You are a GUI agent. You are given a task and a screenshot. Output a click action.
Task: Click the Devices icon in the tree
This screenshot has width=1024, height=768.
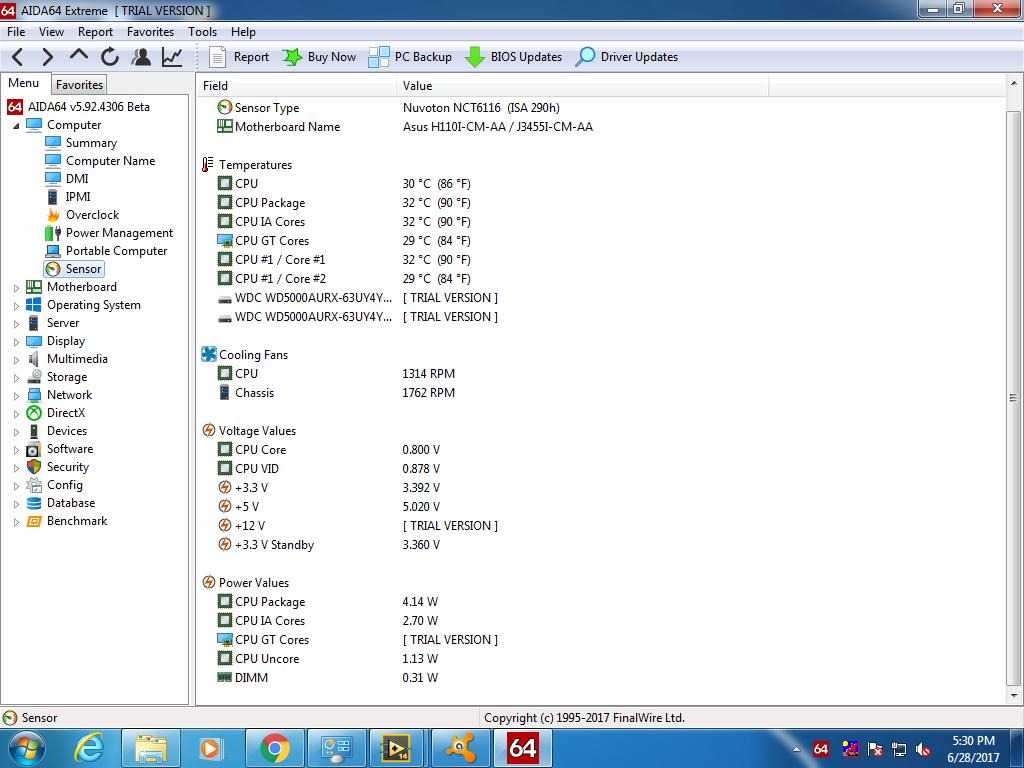coord(34,431)
